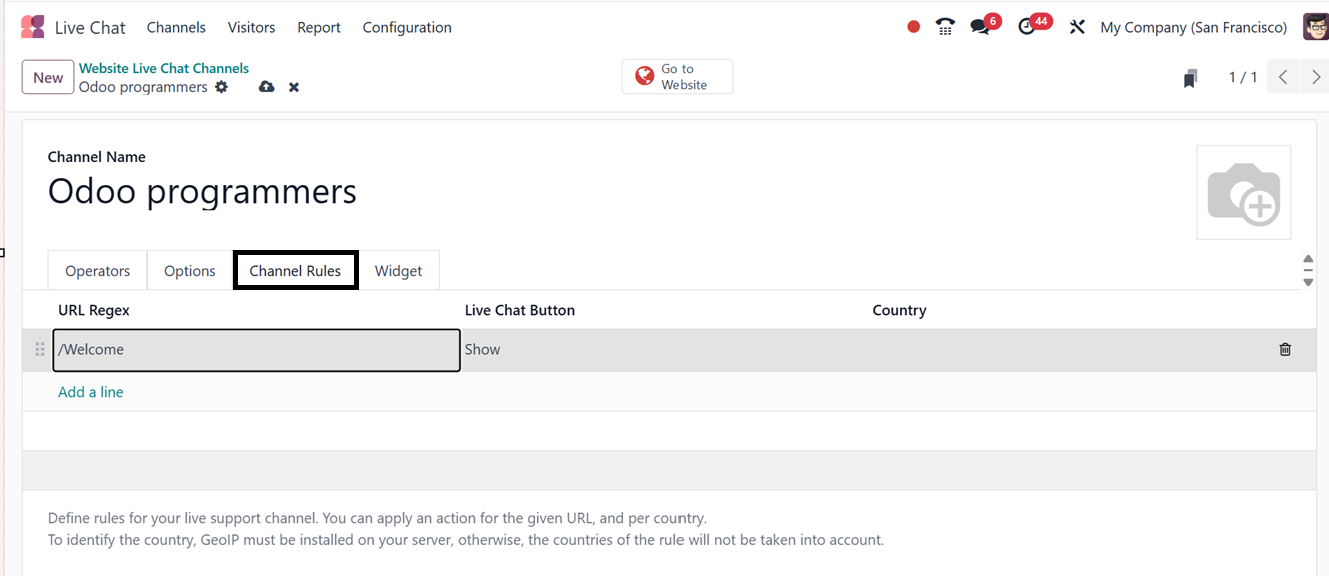Delete the /Welcome rule with trash icon
The width and height of the screenshot is (1329, 576).
(x=1285, y=349)
